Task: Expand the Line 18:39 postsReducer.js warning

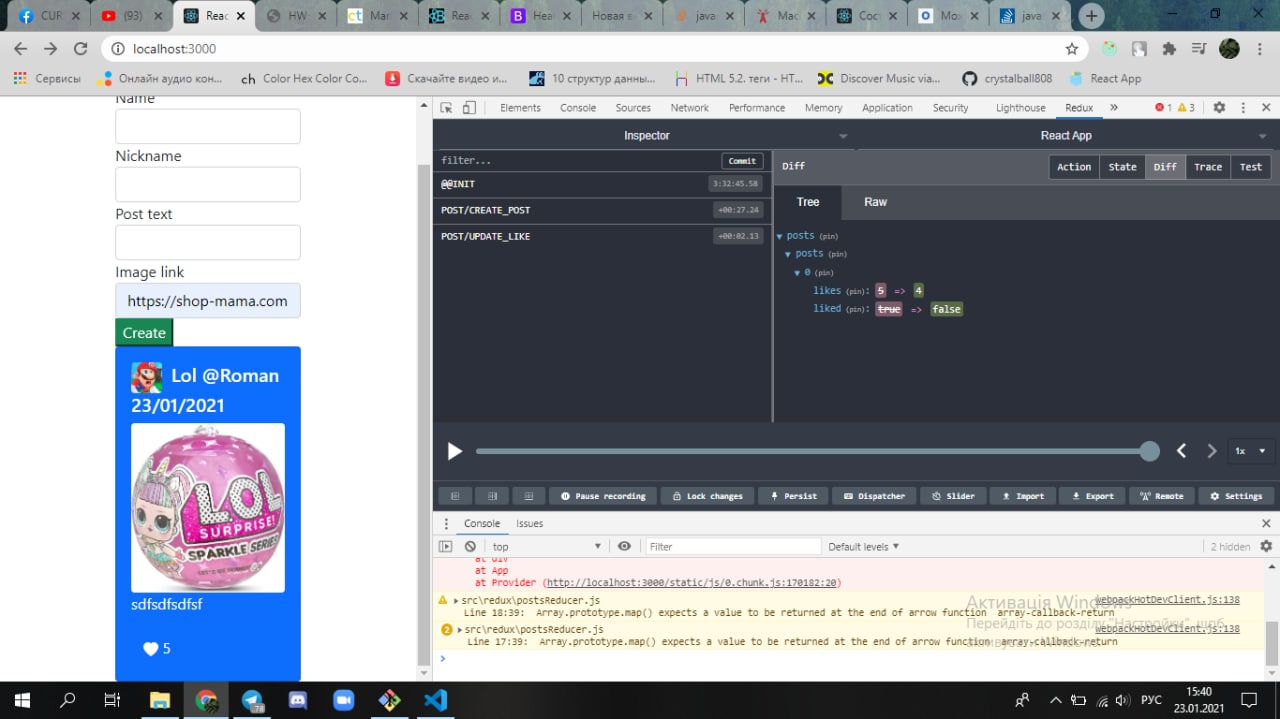Action: tap(456, 600)
